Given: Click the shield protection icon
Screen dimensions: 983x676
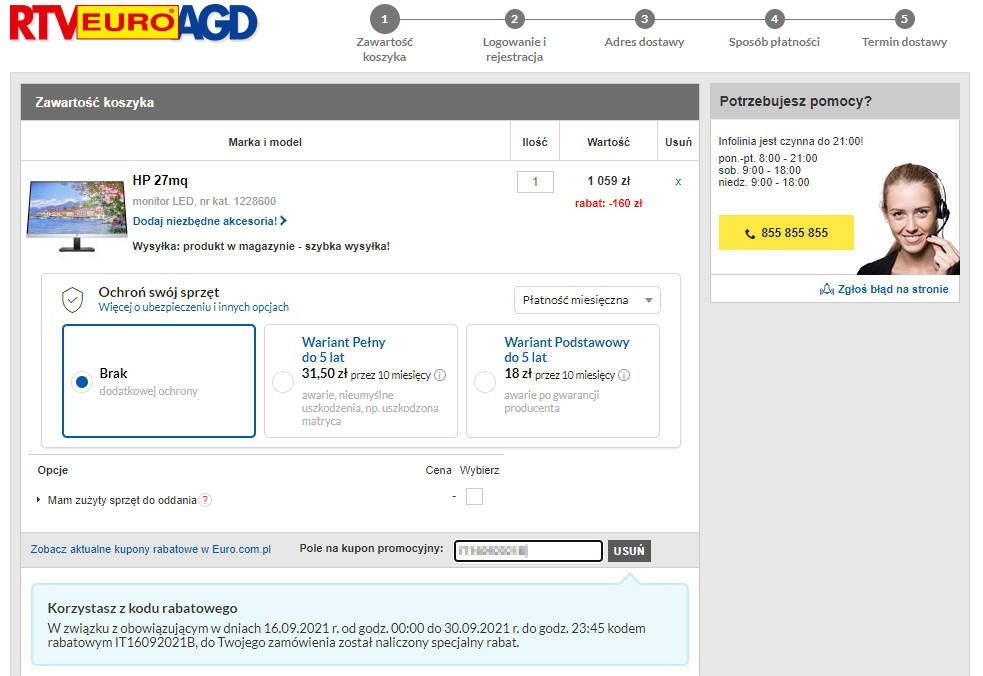Looking at the screenshot, I should pyautogui.click(x=73, y=300).
